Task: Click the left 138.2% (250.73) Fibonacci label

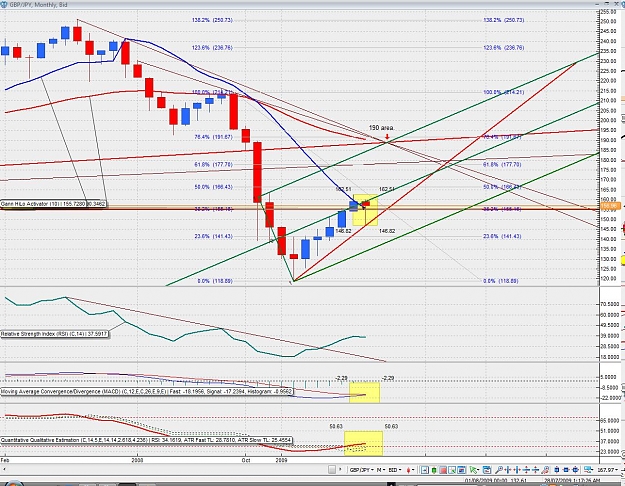Action: pyautogui.click(x=212, y=20)
